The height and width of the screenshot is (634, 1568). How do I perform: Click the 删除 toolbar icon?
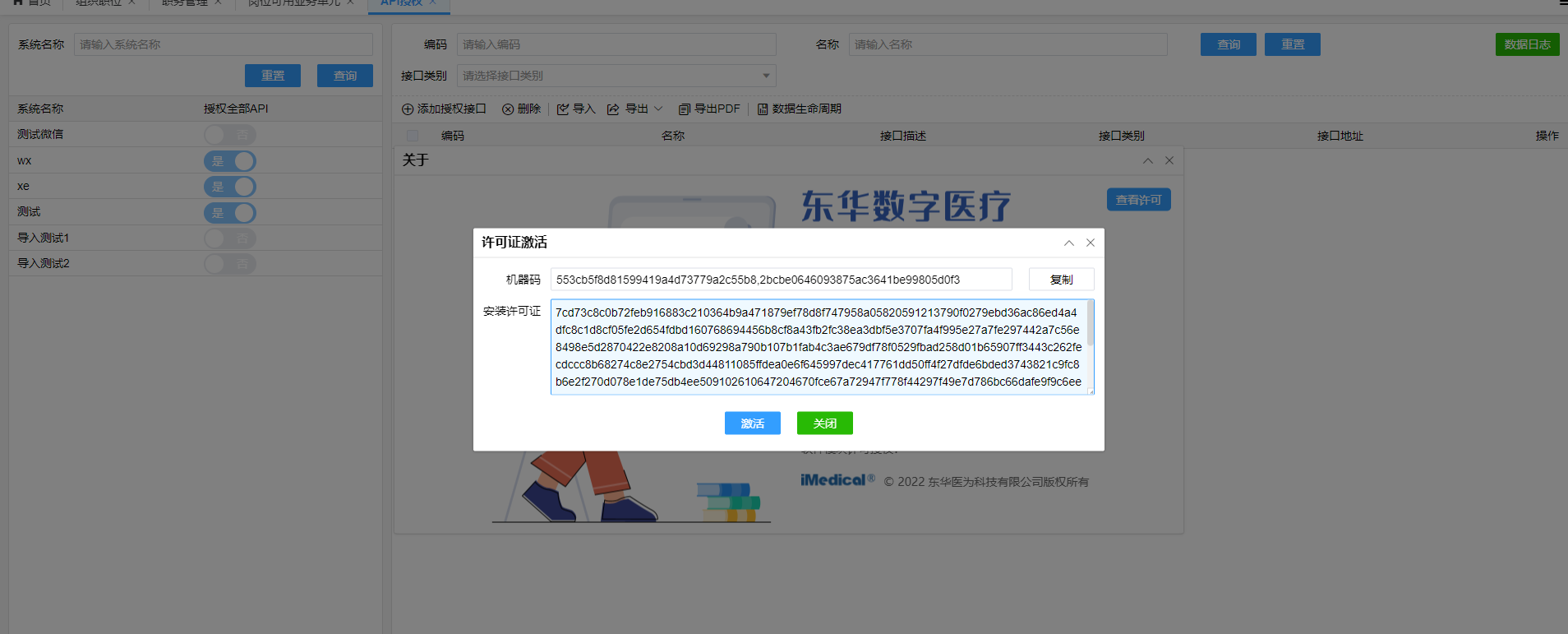click(508, 109)
